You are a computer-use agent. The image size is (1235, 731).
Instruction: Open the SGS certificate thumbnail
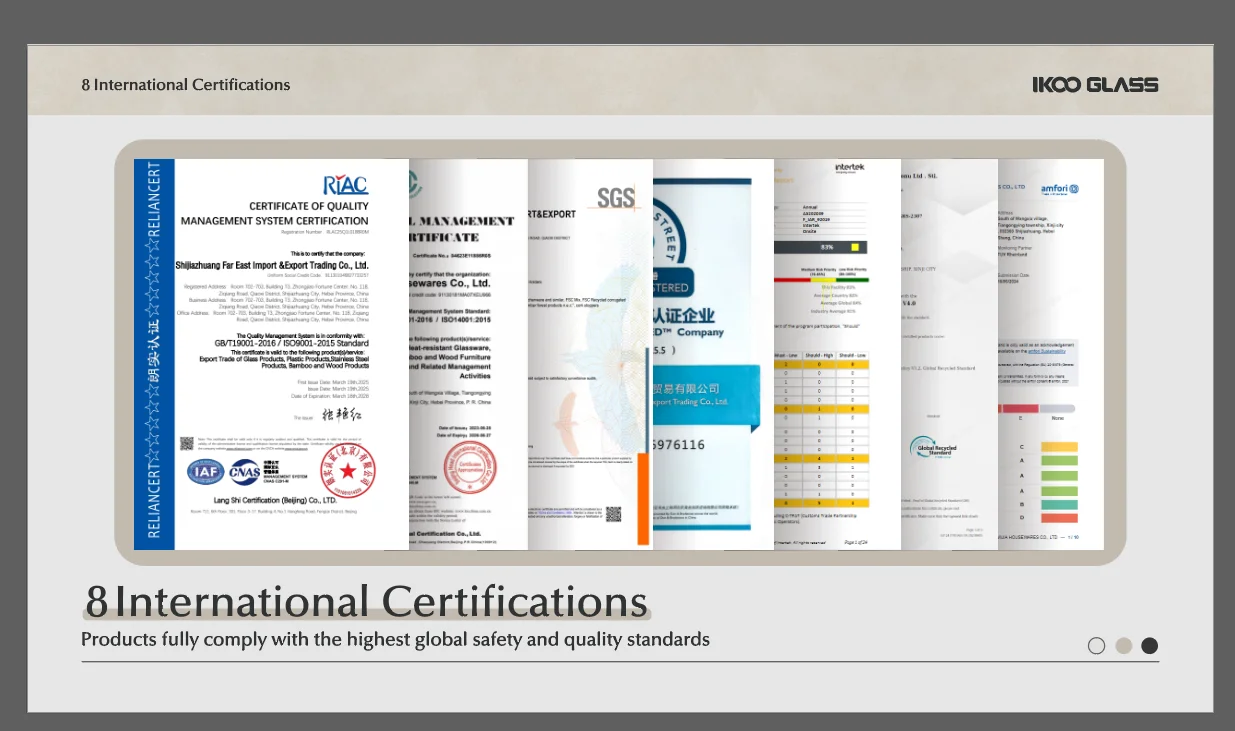coord(590,354)
